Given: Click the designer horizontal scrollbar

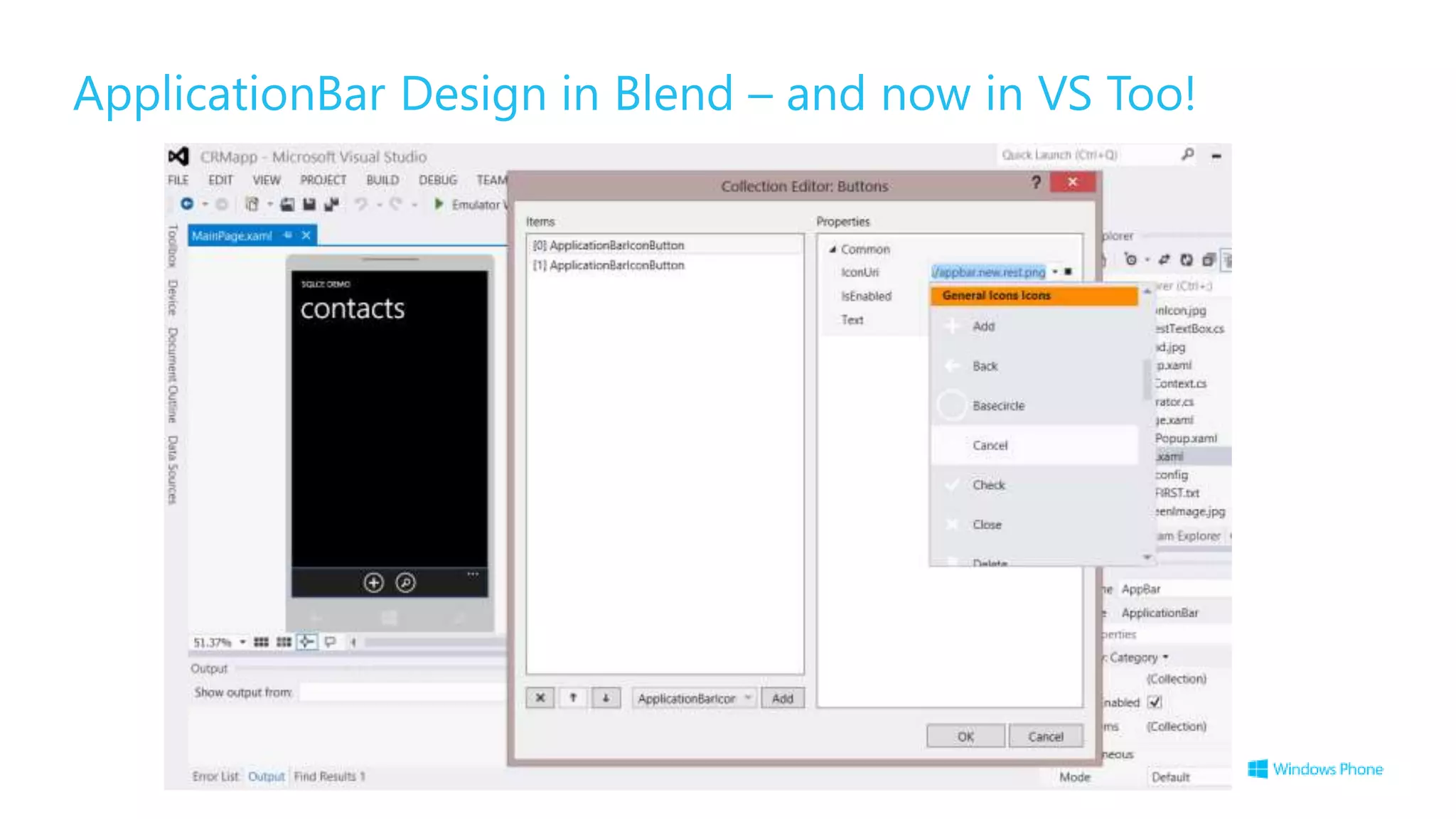Looking at the screenshot, I should pos(435,642).
